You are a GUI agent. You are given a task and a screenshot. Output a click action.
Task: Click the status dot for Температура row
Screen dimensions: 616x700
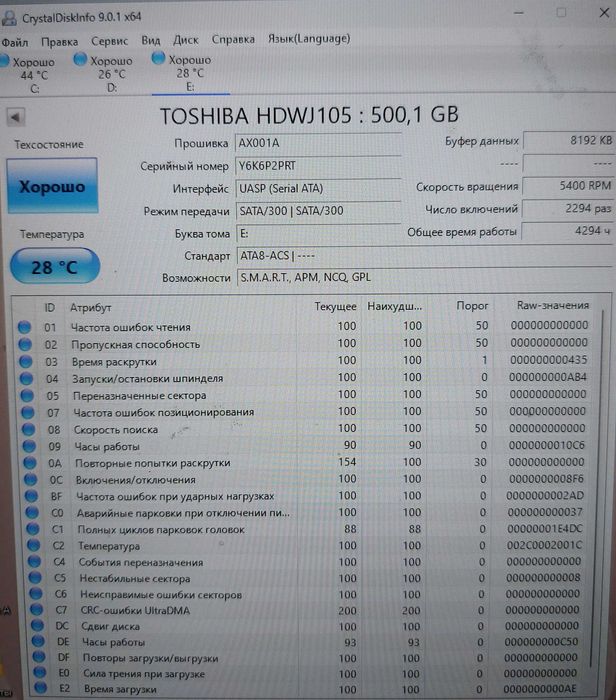[x=33, y=546]
